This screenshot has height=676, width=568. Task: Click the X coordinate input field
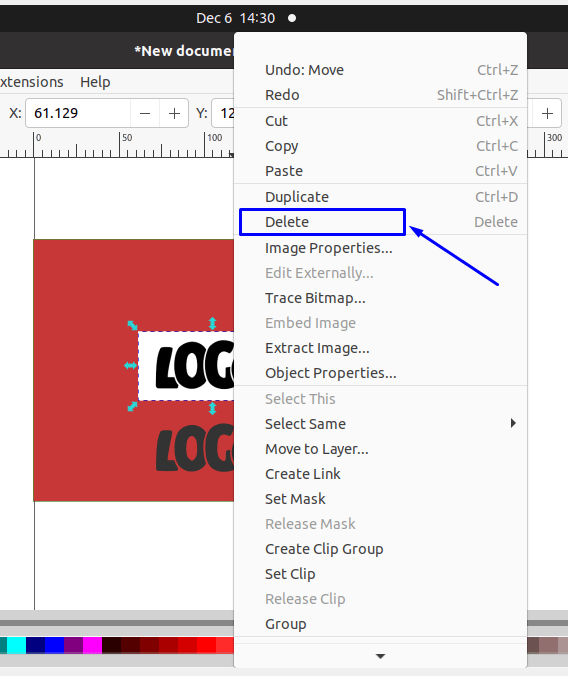(x=78, y=113)
